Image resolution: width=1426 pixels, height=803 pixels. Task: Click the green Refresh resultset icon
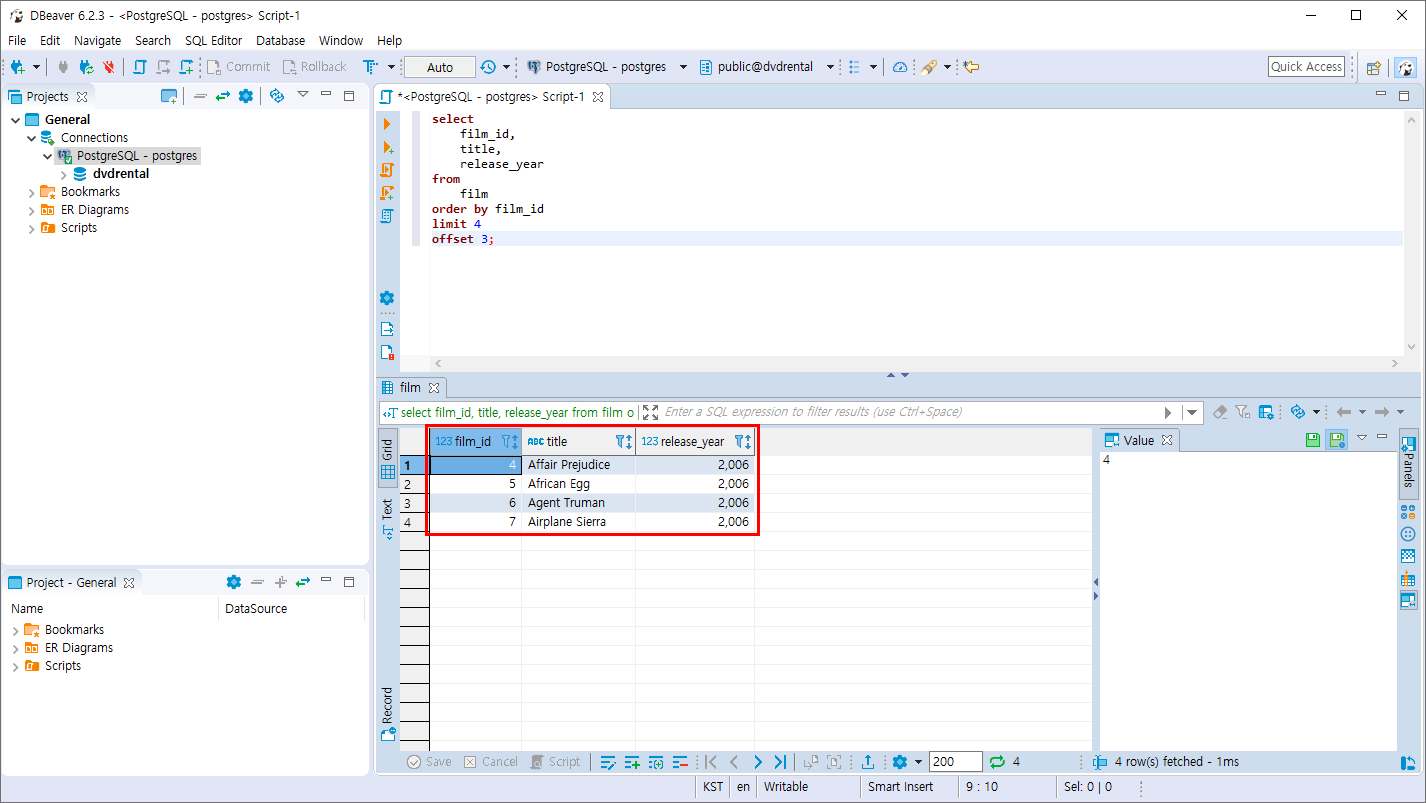(996, 762)
